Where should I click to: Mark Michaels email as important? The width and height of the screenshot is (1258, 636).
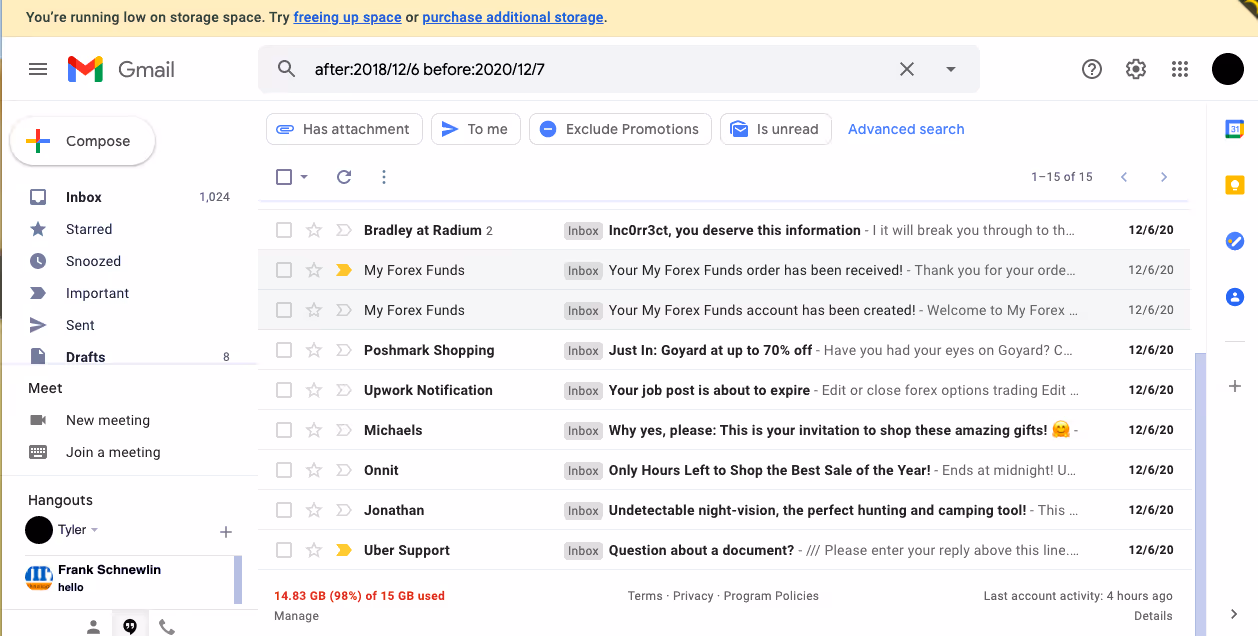344,430
